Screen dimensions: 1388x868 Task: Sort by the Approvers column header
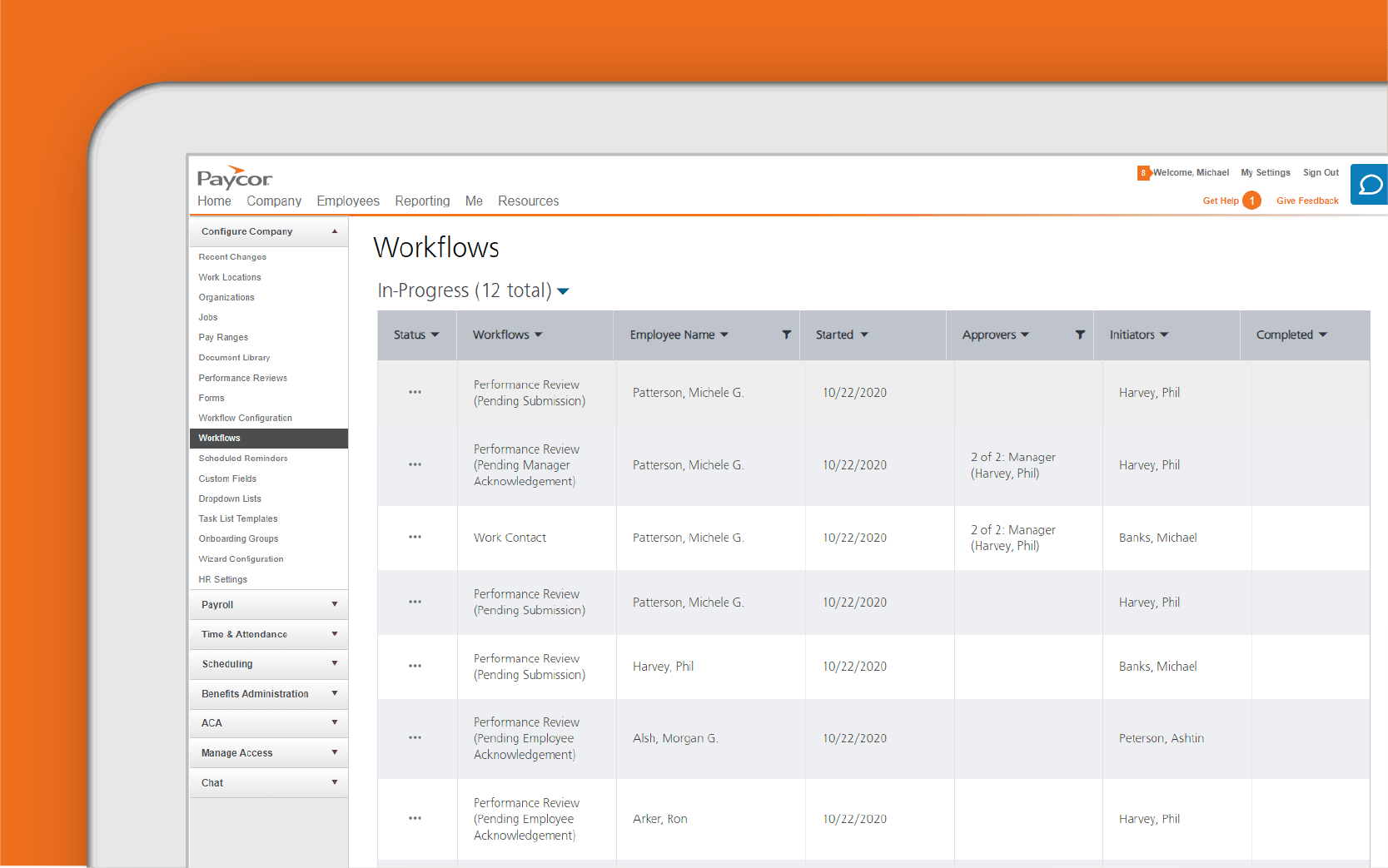996,335
